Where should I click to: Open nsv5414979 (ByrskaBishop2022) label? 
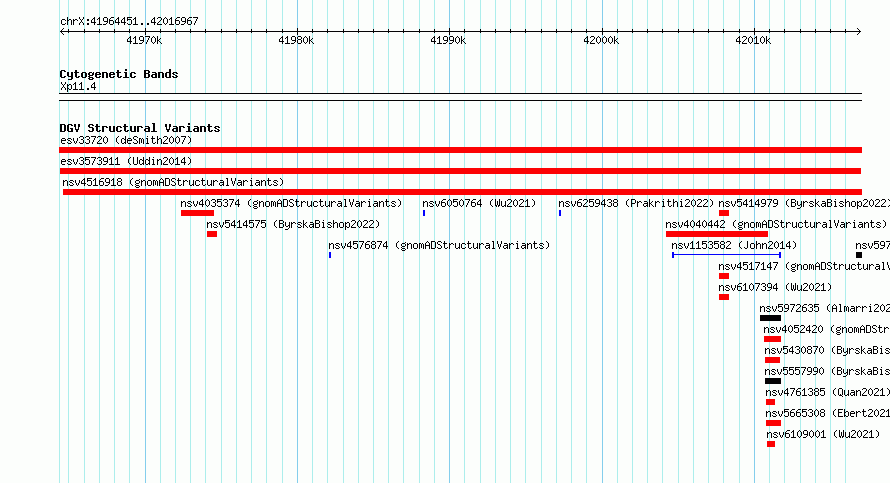[x=804, y=203]
